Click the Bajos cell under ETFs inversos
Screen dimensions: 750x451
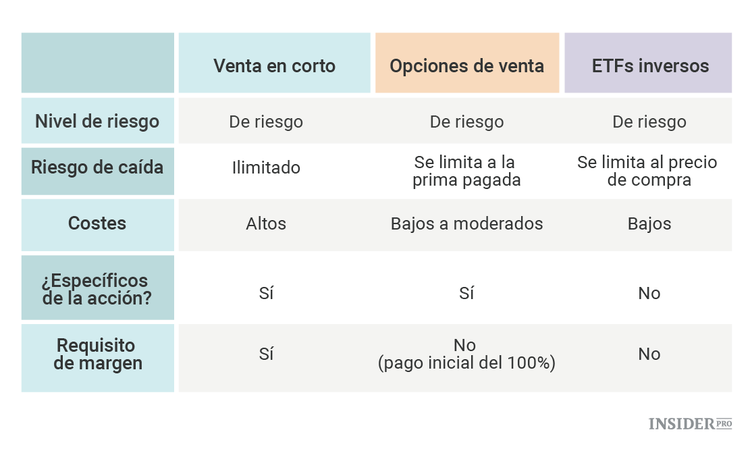pos(649,224)
